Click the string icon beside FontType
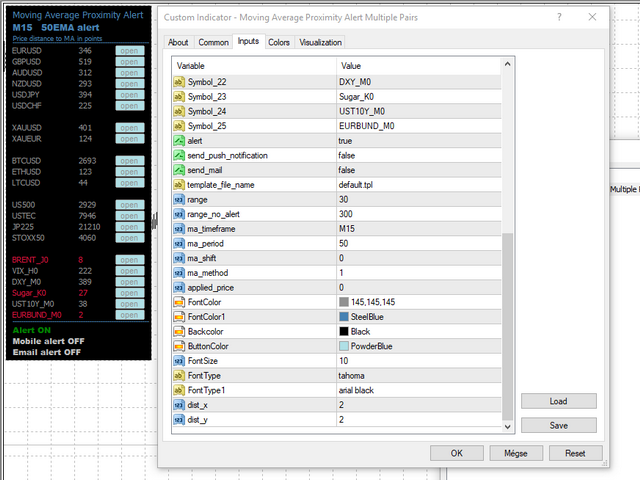 [x=179, y=376]
